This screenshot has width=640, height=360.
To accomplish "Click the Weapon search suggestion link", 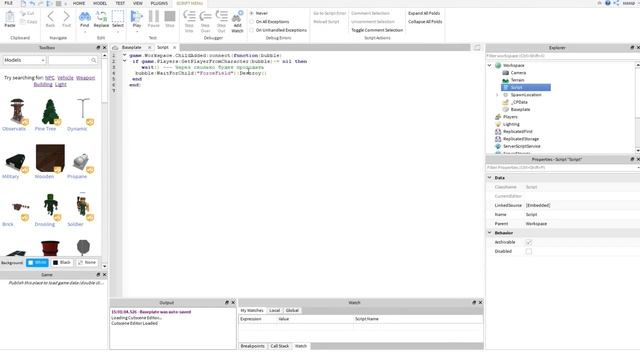I will pos(85,78).
